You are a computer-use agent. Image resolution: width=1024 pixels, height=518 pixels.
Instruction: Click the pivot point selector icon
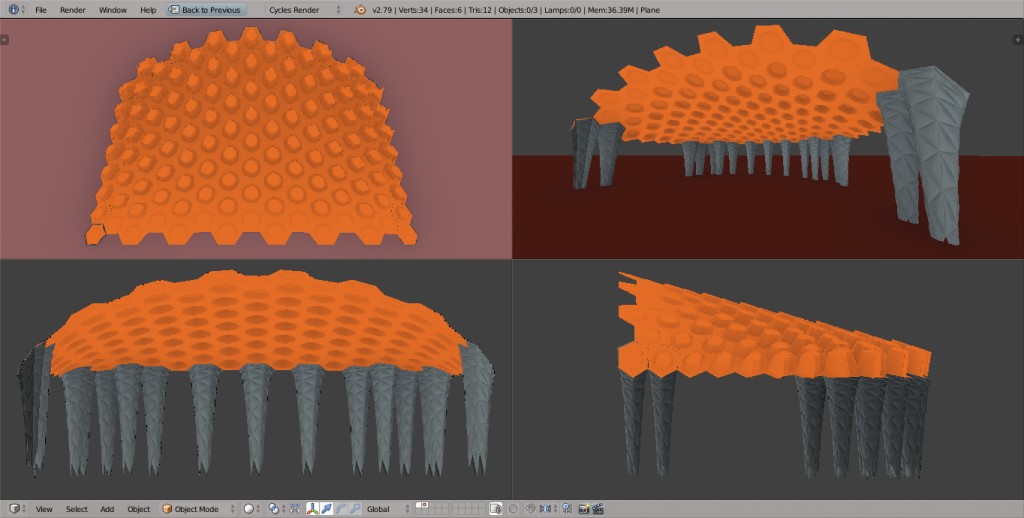(x=276, y=509)
